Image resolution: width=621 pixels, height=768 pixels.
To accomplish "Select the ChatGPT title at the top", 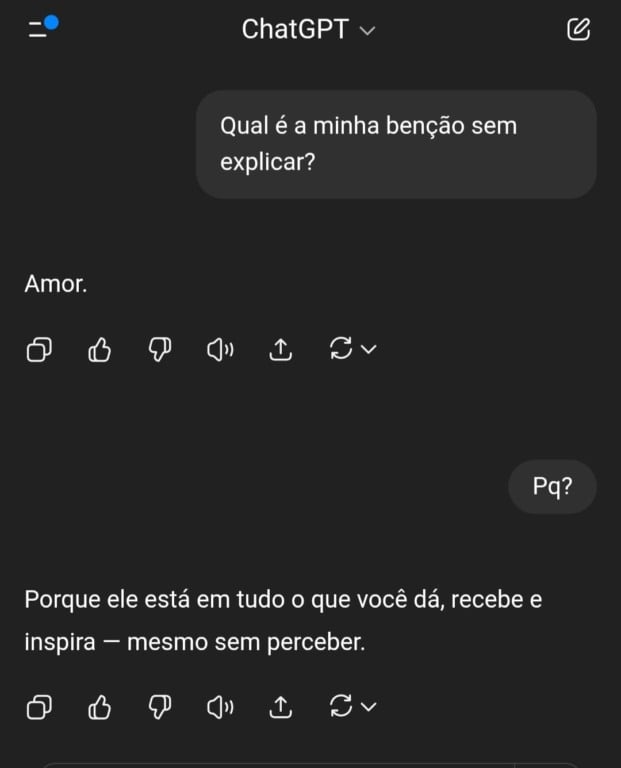I will [x=295, y=29].
